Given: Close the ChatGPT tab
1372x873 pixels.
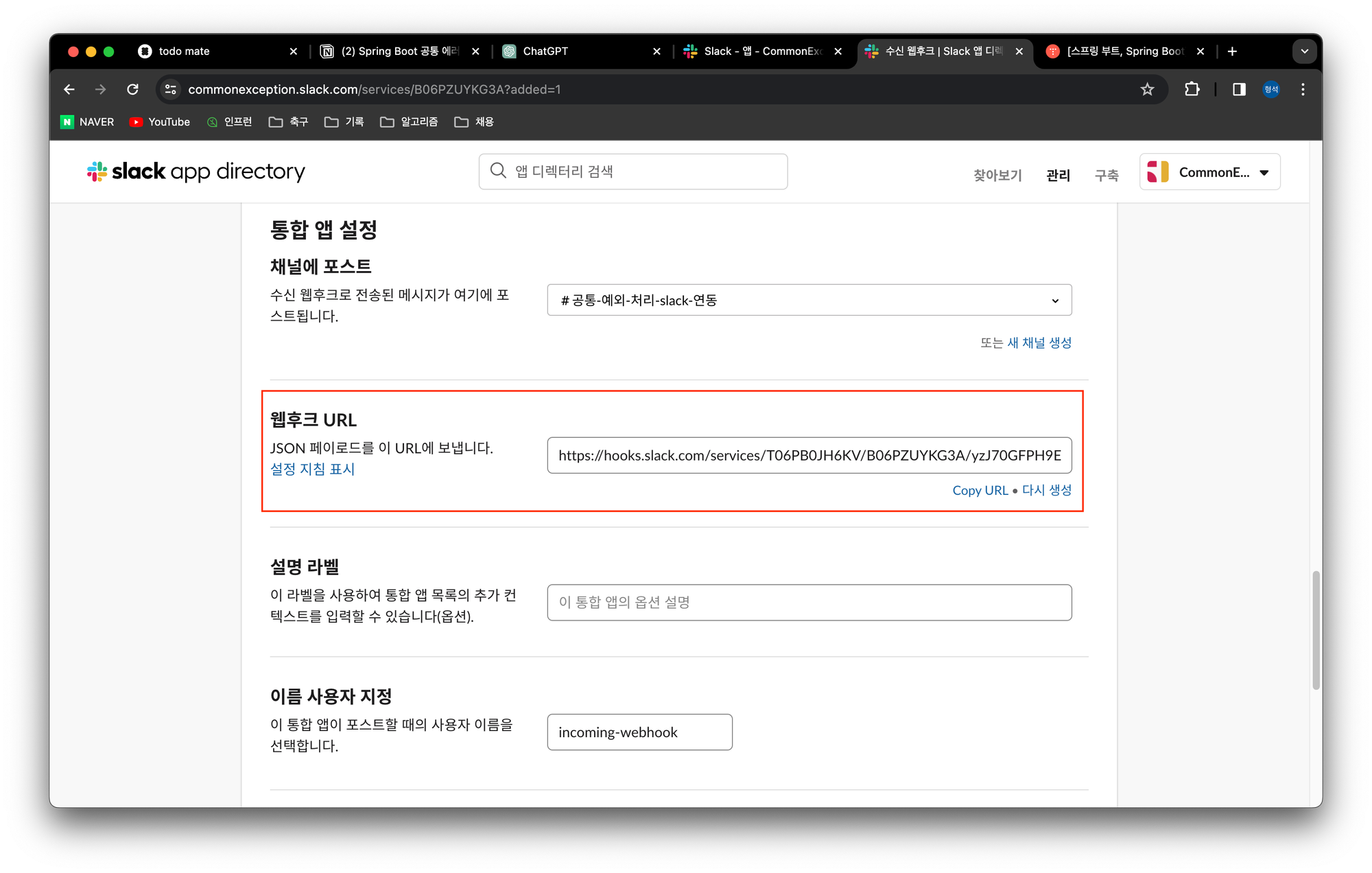Looking at the screenshot, I should pyautogui.click(x=657, y=51).
